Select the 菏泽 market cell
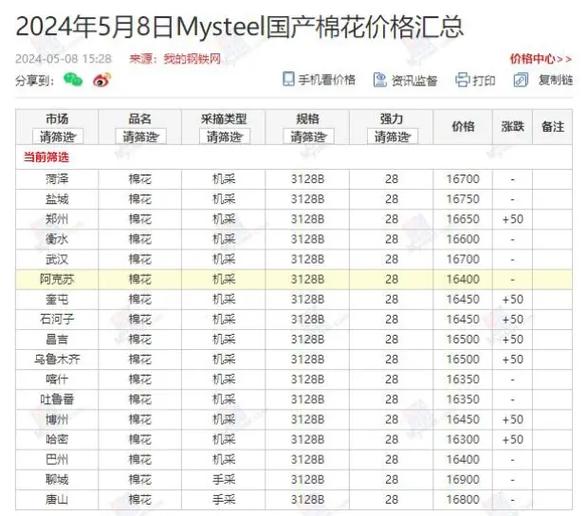Screen dimensions: 588x516 [57, 179]
